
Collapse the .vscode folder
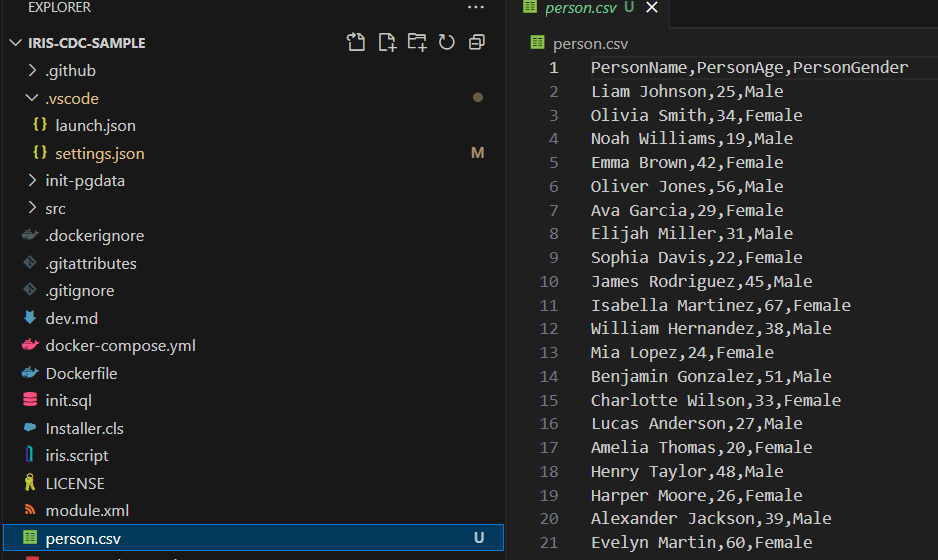[x=71, y=99]
